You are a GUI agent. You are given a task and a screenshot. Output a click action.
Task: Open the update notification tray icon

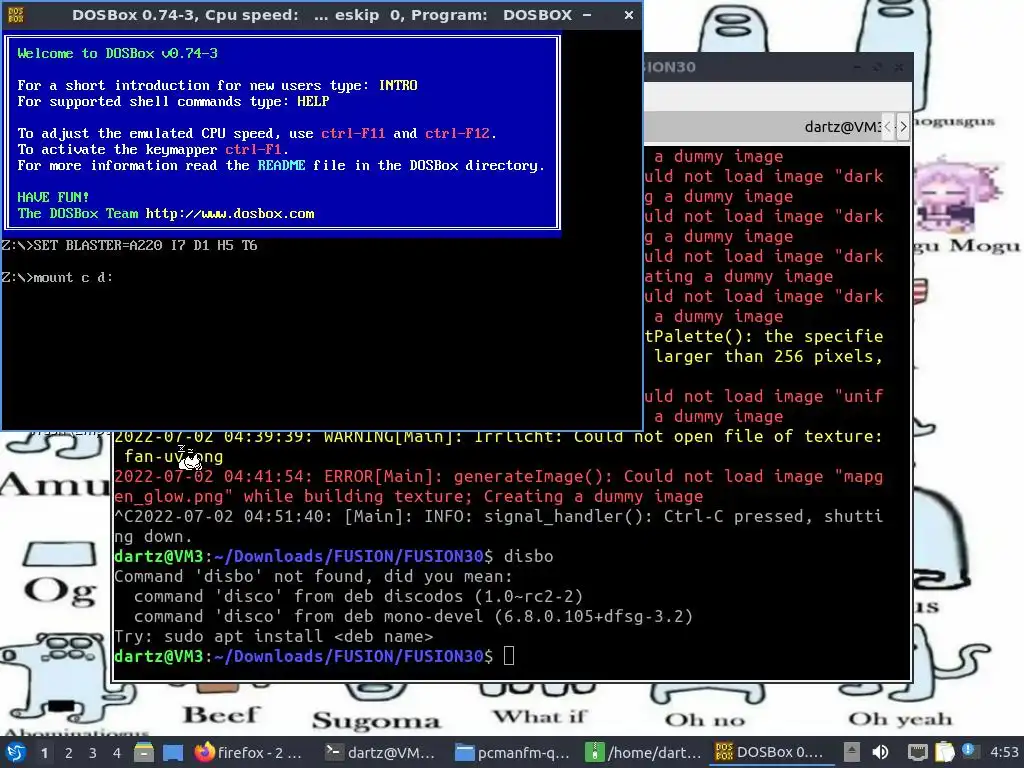click(968, 751)
